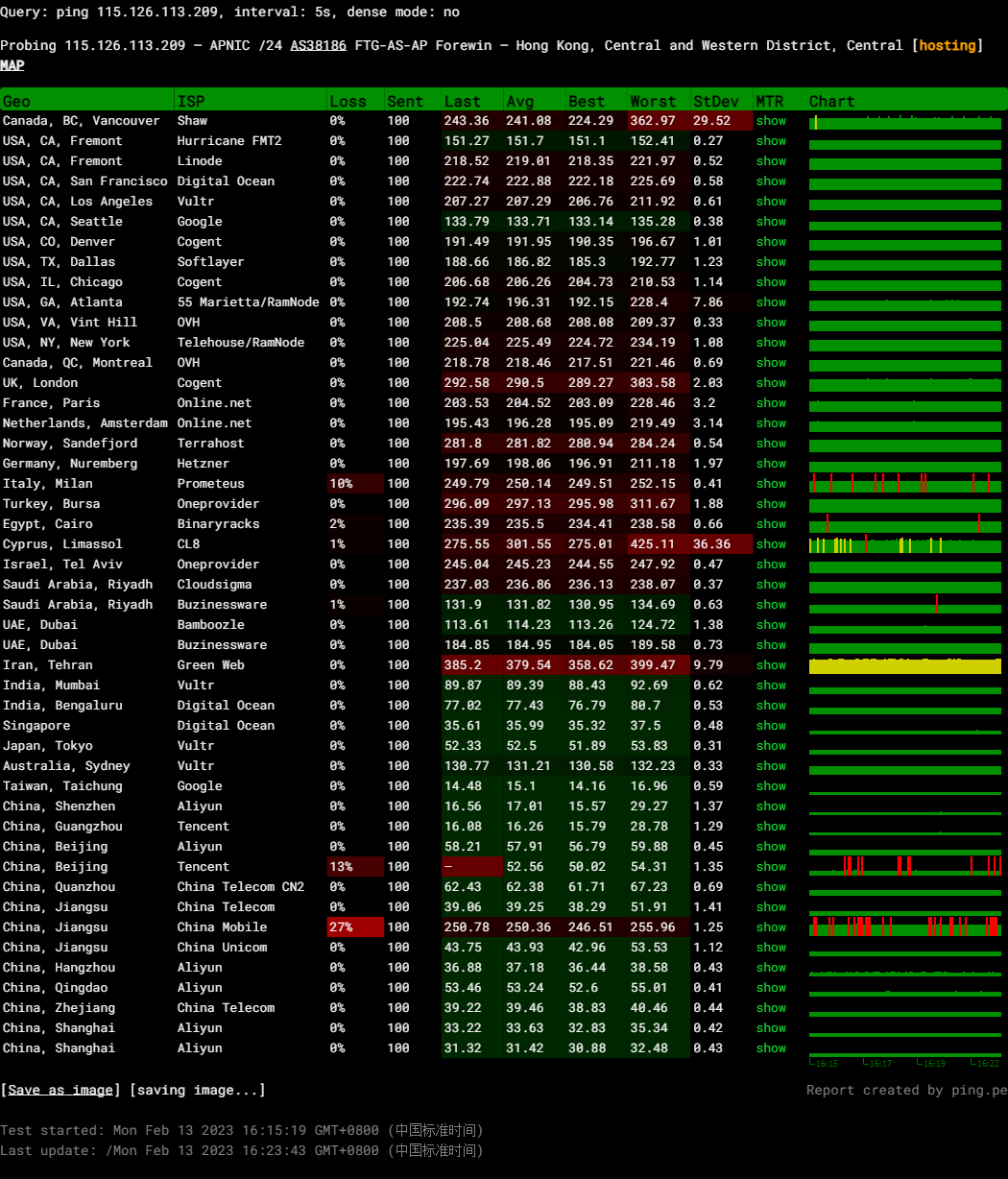Click the AS38186 network link
Image resolution: width=1008 pixels, height=1179 pixels.
click(x=318, y=45)
